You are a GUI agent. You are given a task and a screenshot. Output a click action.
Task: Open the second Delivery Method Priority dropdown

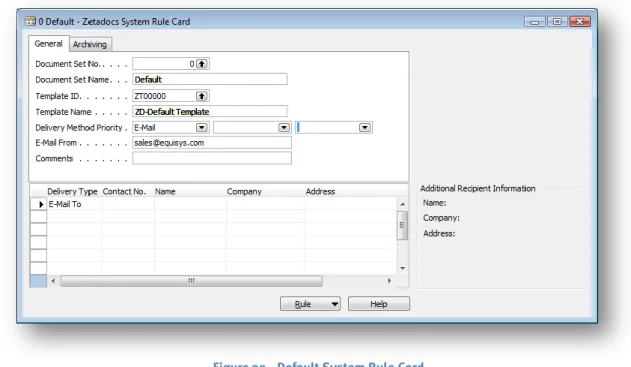[284, 128]
